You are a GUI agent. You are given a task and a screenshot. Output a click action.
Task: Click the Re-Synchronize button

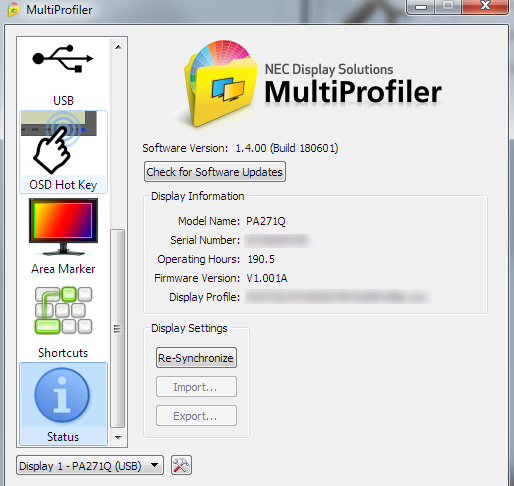pyautogui.click(x=196, y=358)
